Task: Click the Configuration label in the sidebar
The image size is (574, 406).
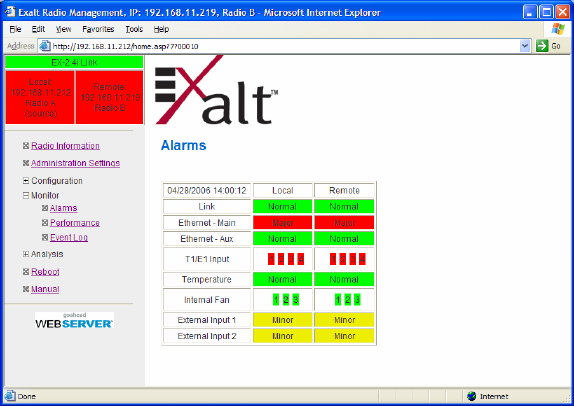Action: 57,181
